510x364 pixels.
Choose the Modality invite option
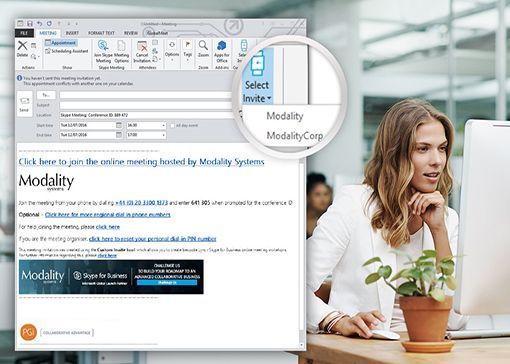285,116
